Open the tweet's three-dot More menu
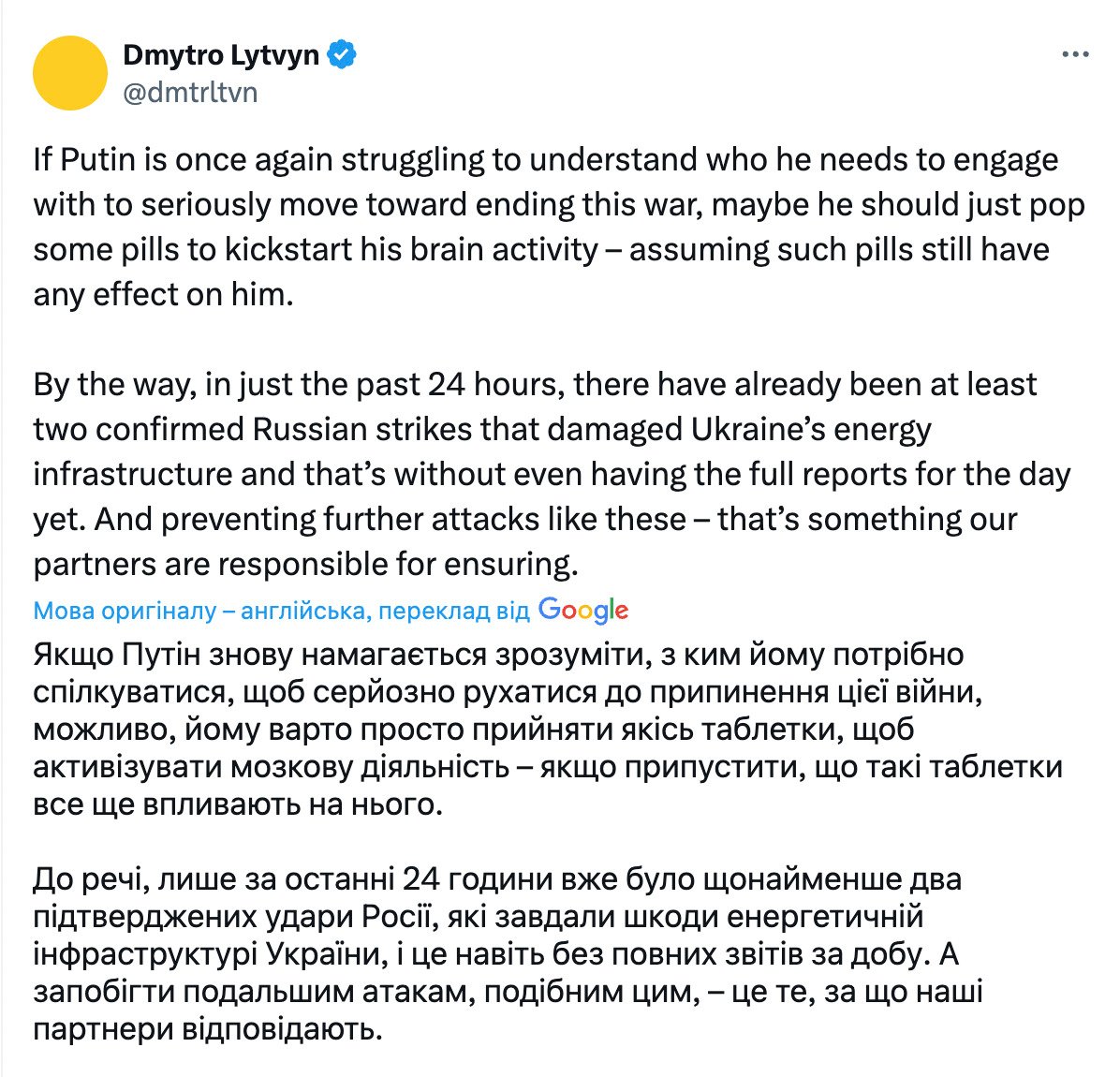The height and width of the screenshot is (1077, 1120). [1075, 55]
